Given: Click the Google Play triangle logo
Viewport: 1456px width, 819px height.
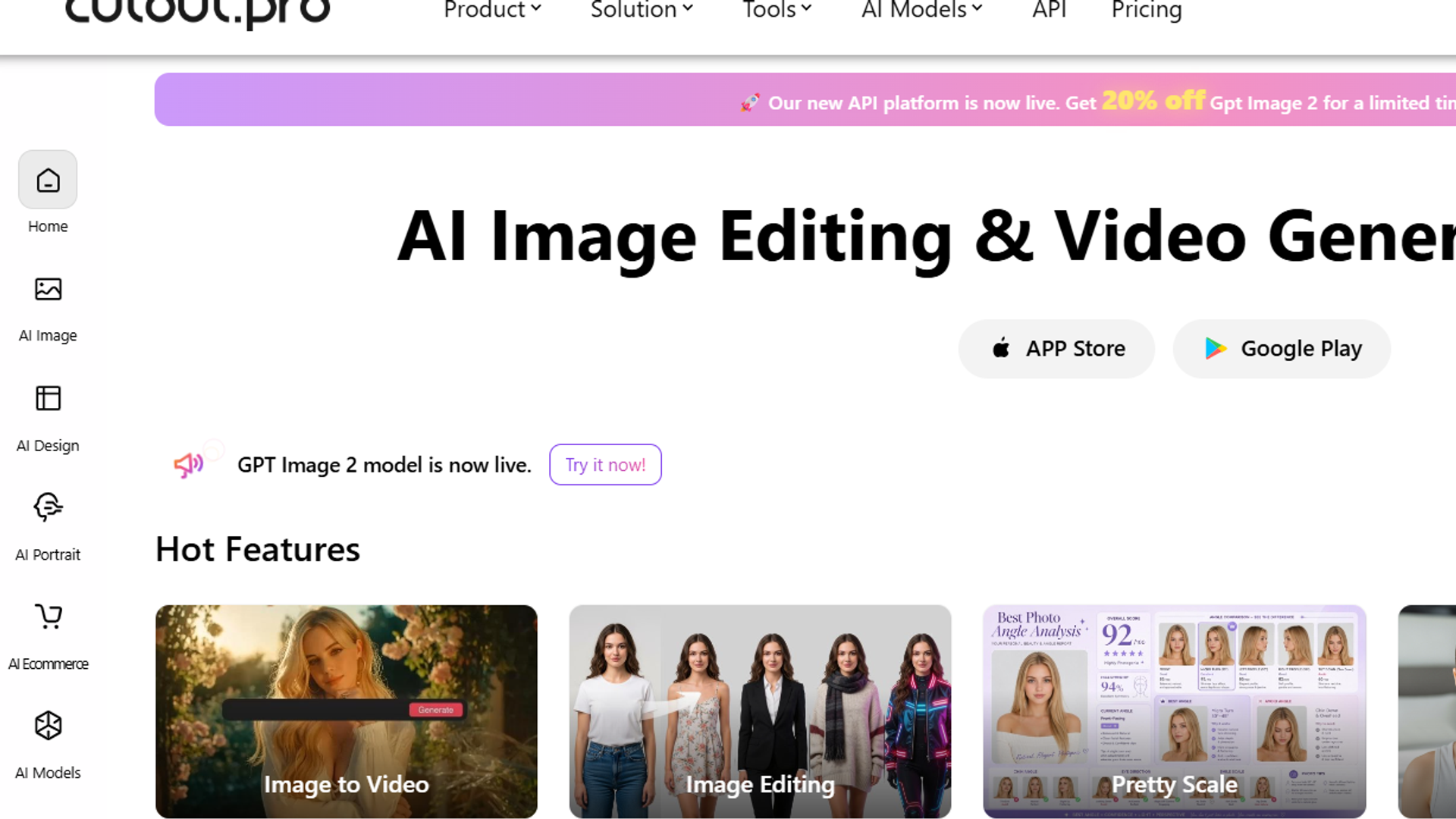Looking at the screenshot, I should point(1216,348).
